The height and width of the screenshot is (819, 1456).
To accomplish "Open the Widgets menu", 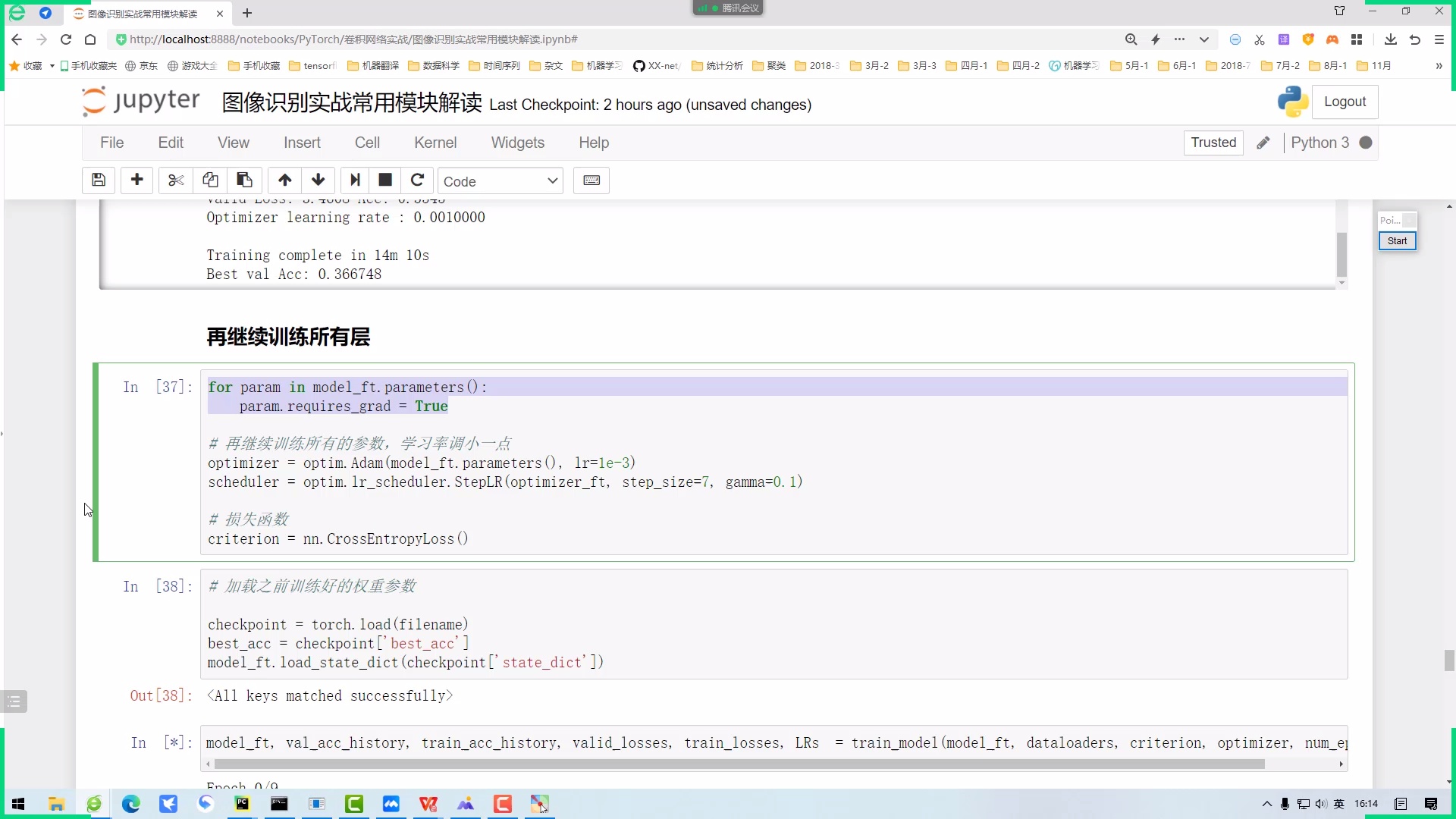I will pos(517,143).
